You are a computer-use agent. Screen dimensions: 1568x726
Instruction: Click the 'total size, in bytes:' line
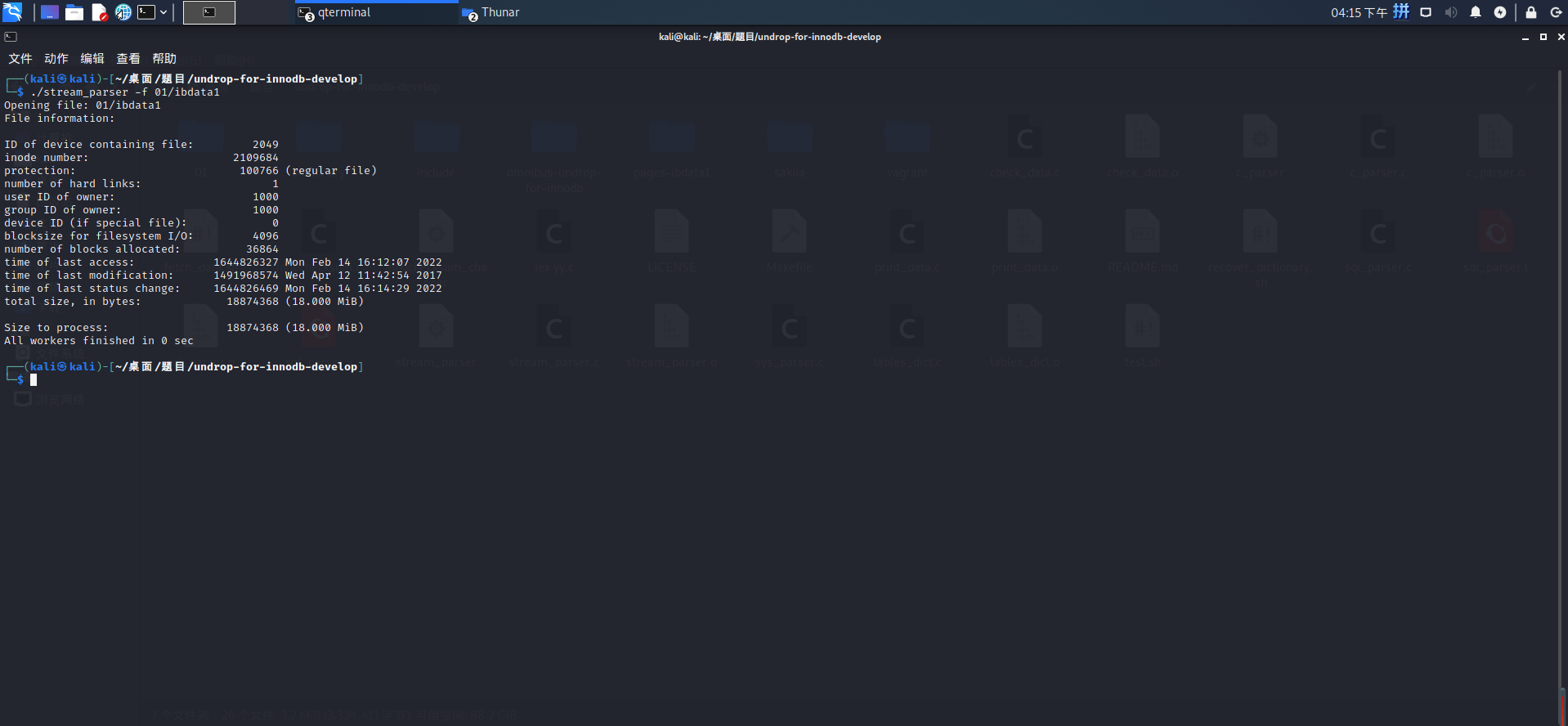[x=184, y=302]
